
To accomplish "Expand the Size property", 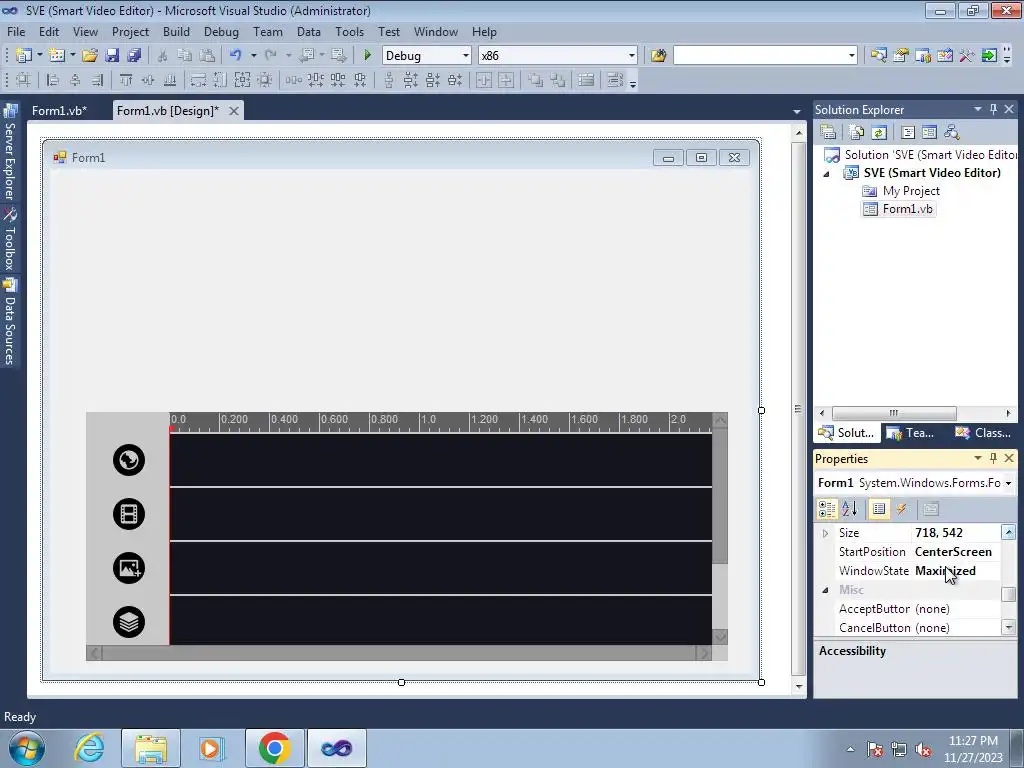I will tap(825, 533).
